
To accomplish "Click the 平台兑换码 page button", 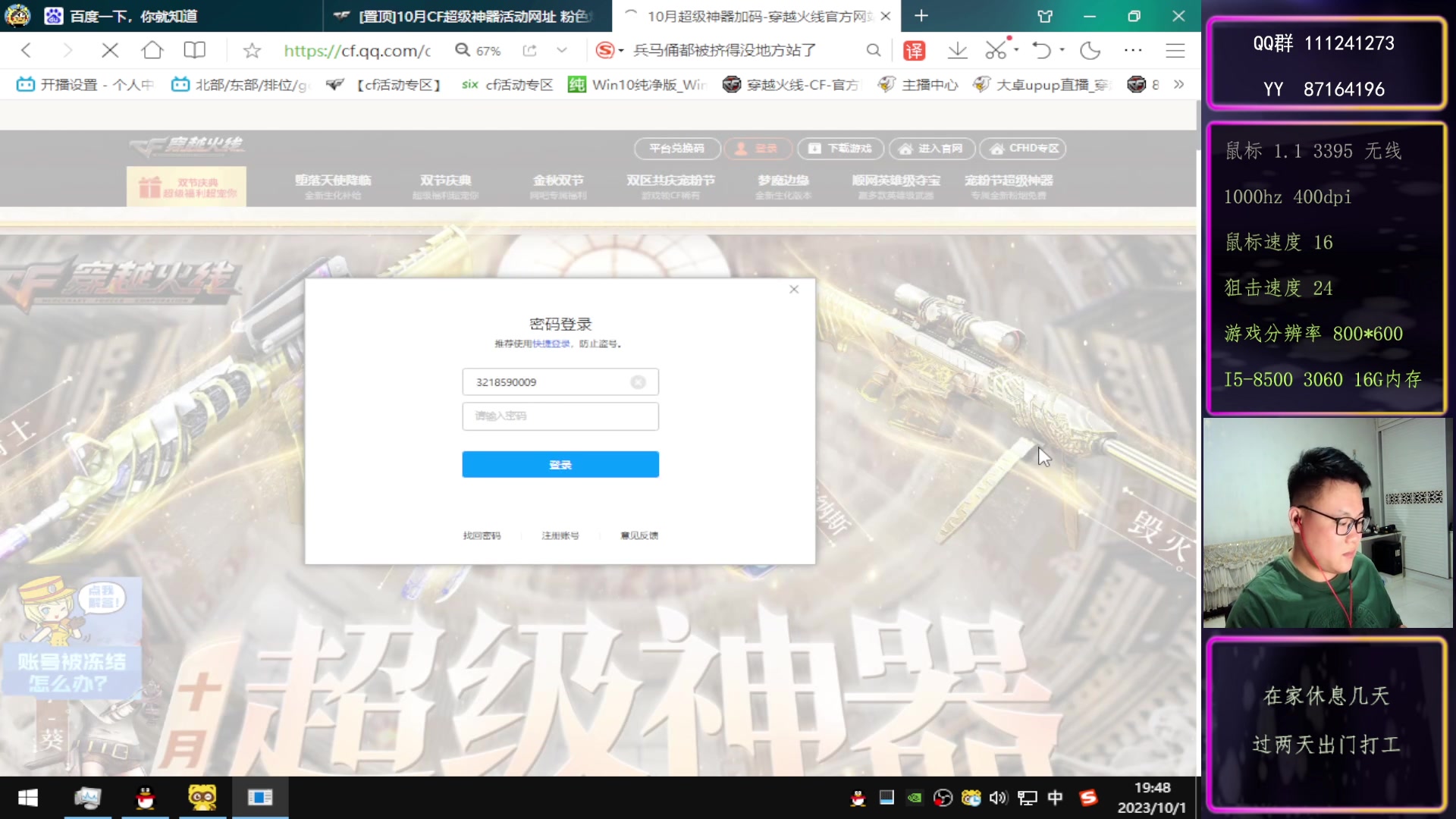I will [676, 149].
